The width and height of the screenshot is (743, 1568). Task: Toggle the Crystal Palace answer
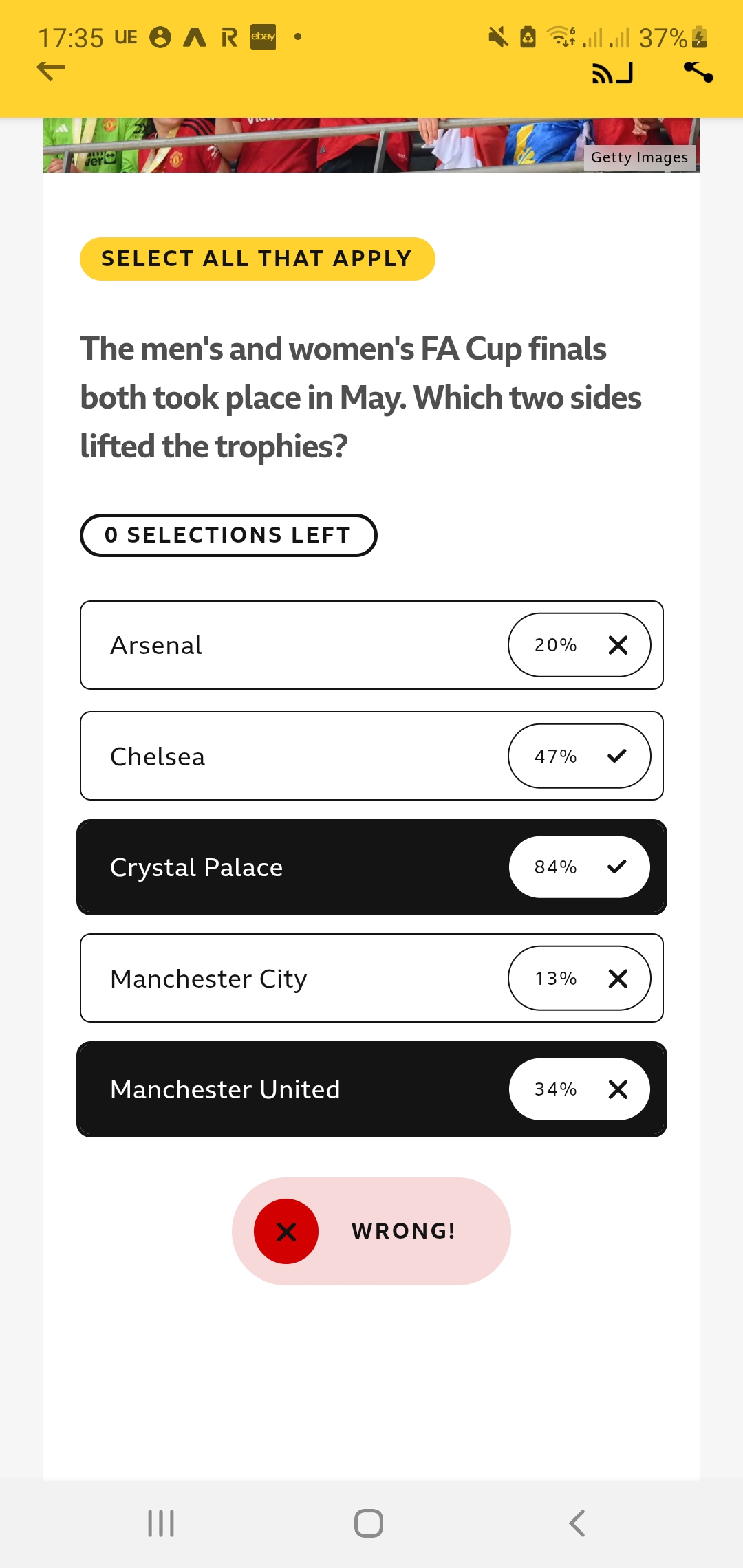[x=371, y=867]
